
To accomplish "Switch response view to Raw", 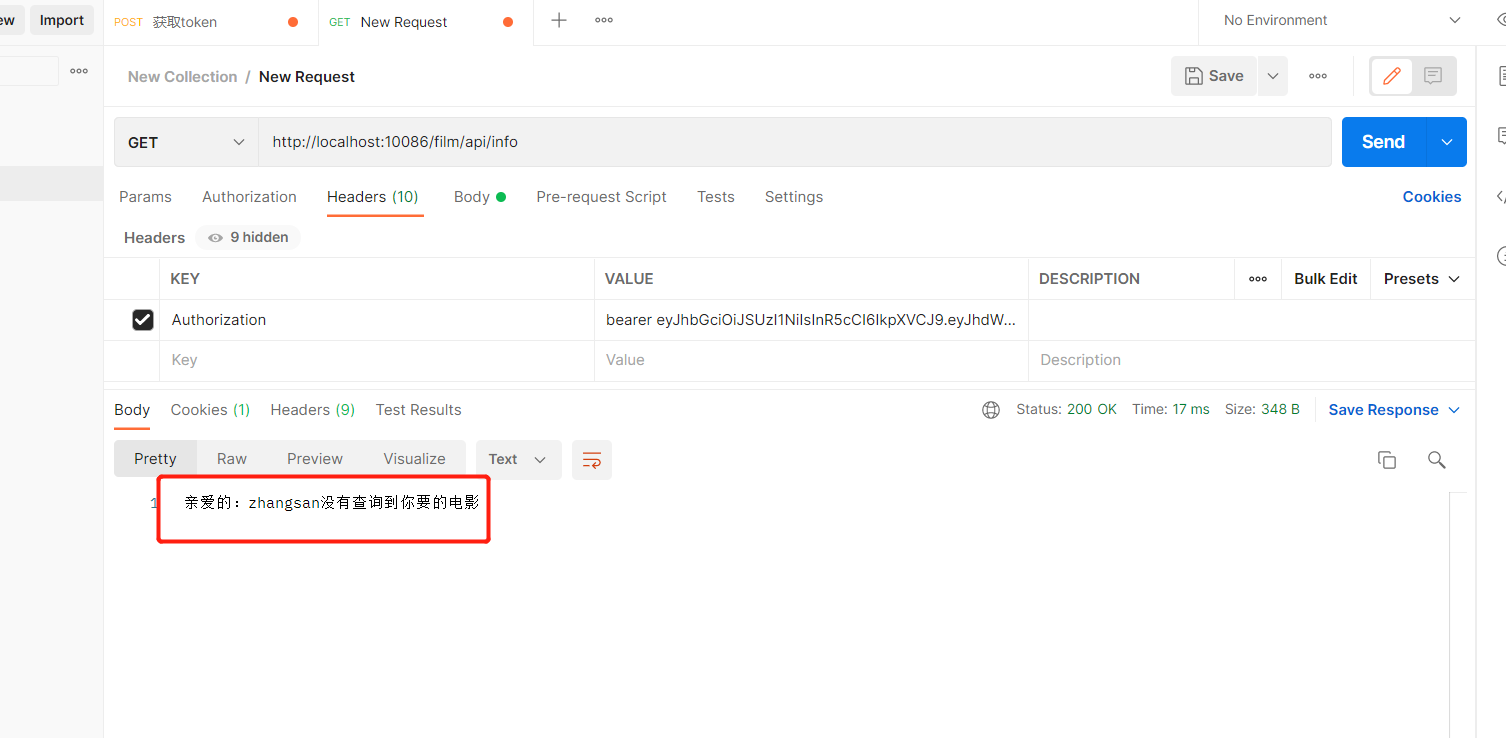I will 232,459.
